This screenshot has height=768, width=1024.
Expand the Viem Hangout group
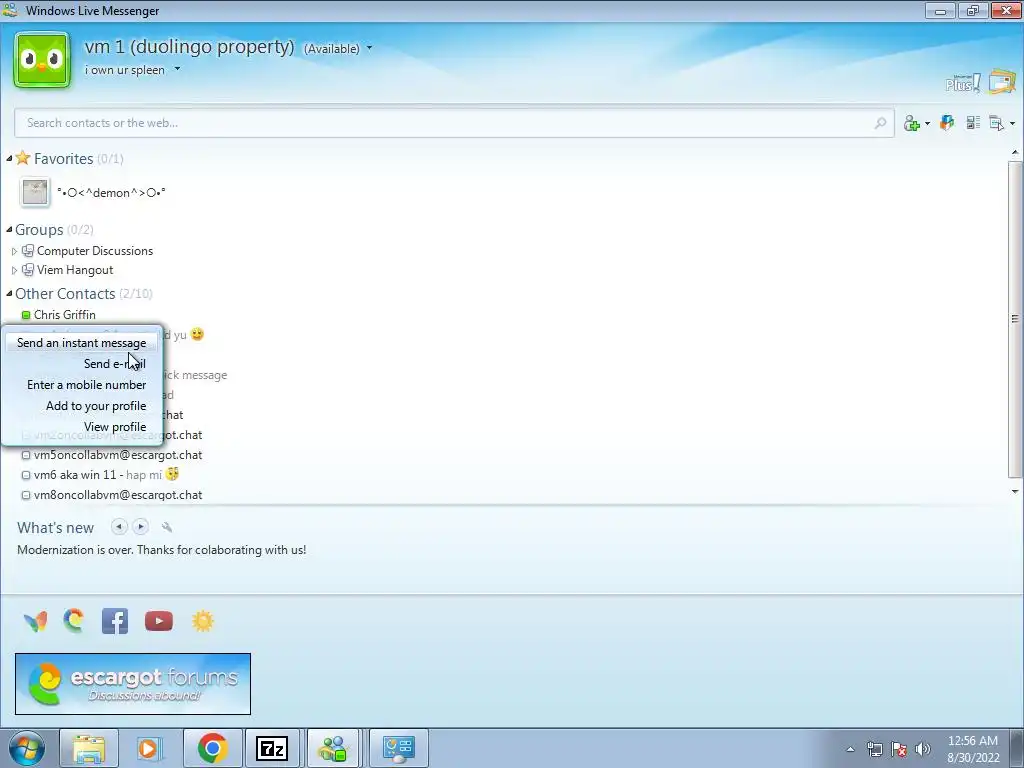14,270
